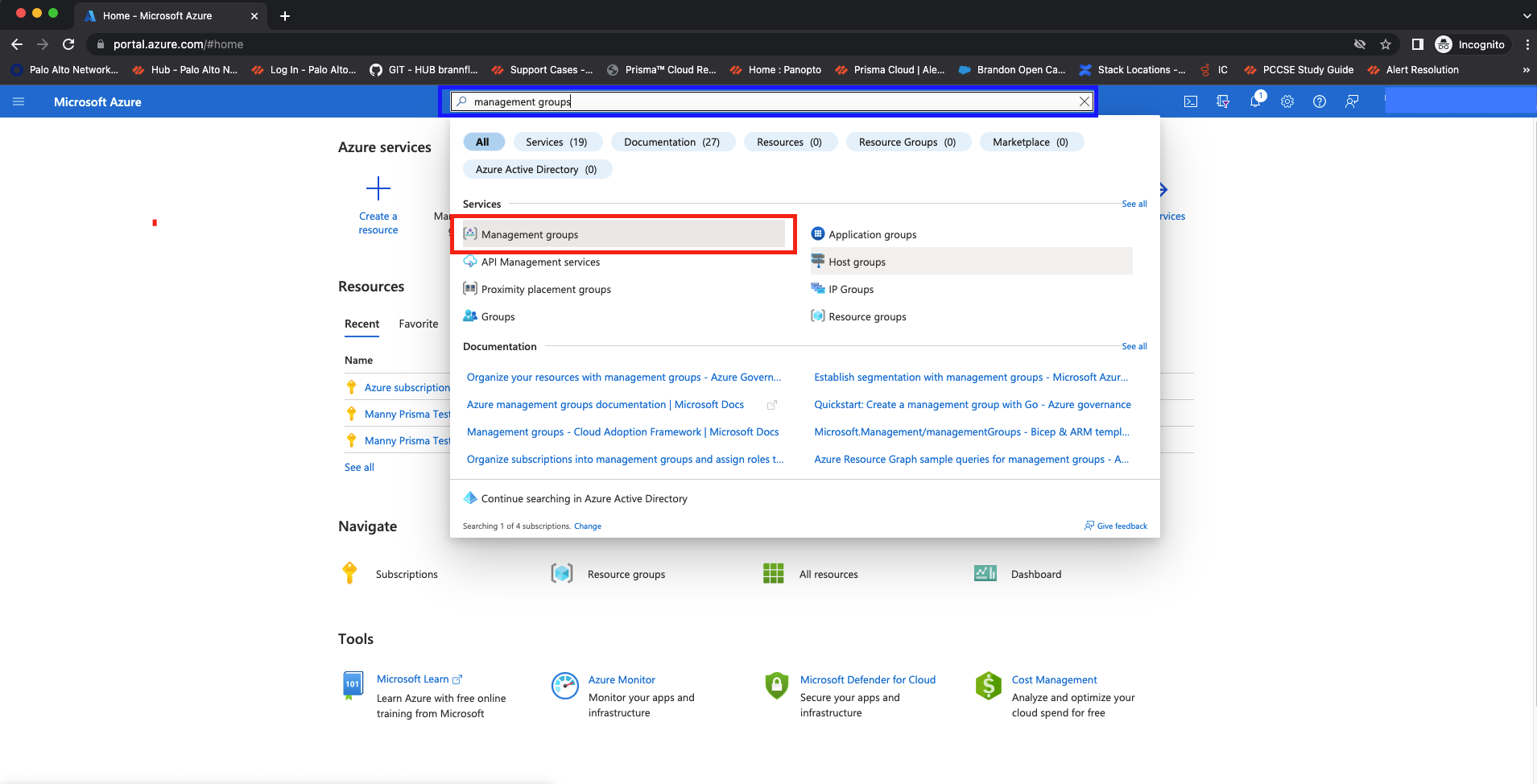This screenshot has width=1537, height=784.
Task: Click inside the management groups search field
Action: (765, 101)
